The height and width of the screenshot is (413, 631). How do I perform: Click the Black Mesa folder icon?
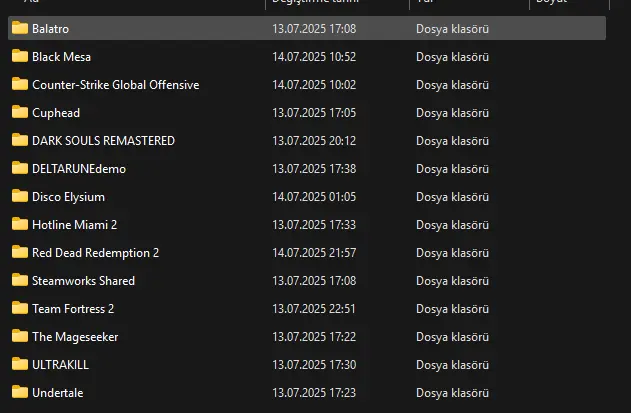[x=20, y=56]
